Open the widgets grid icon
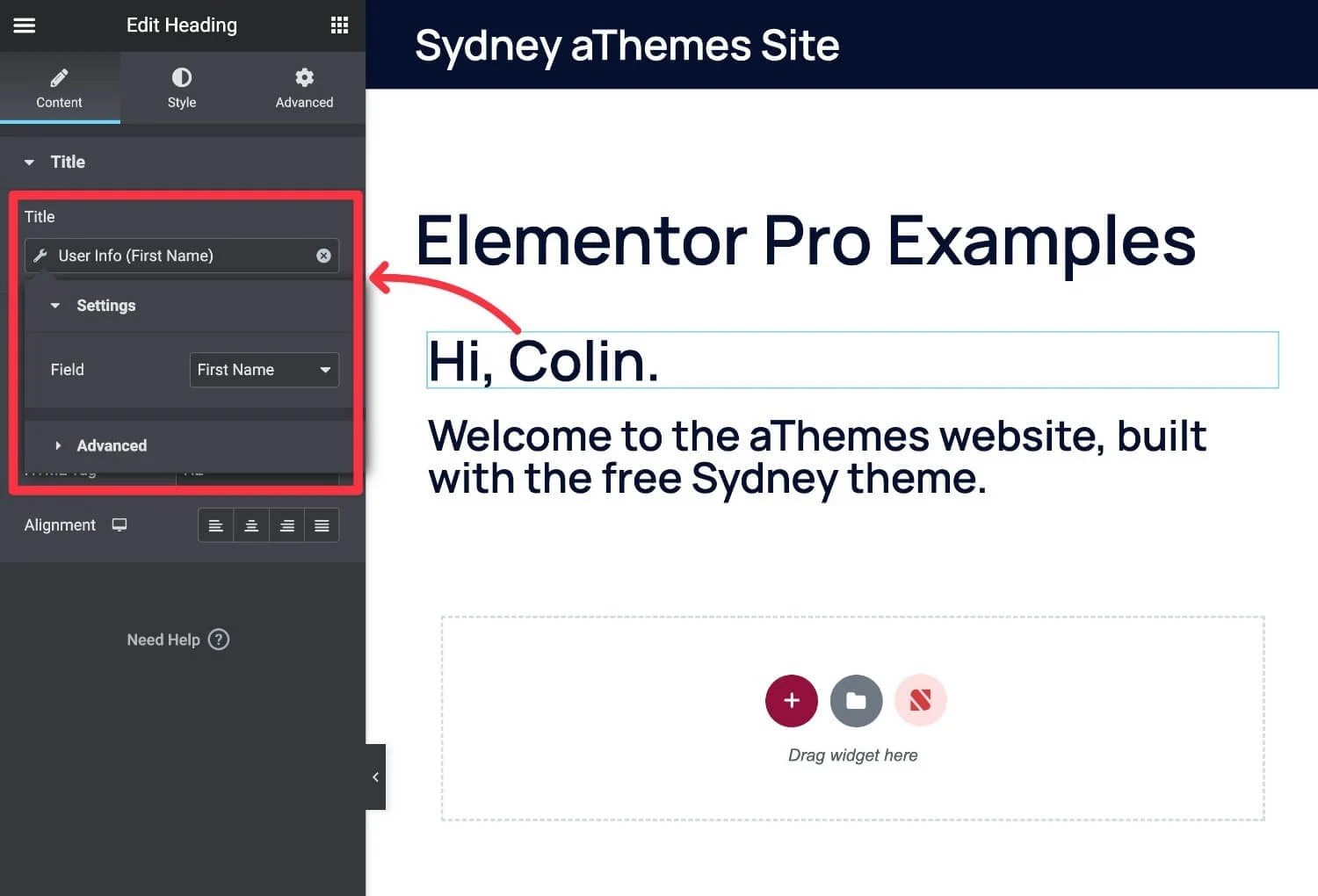 [x=339, y=25]
